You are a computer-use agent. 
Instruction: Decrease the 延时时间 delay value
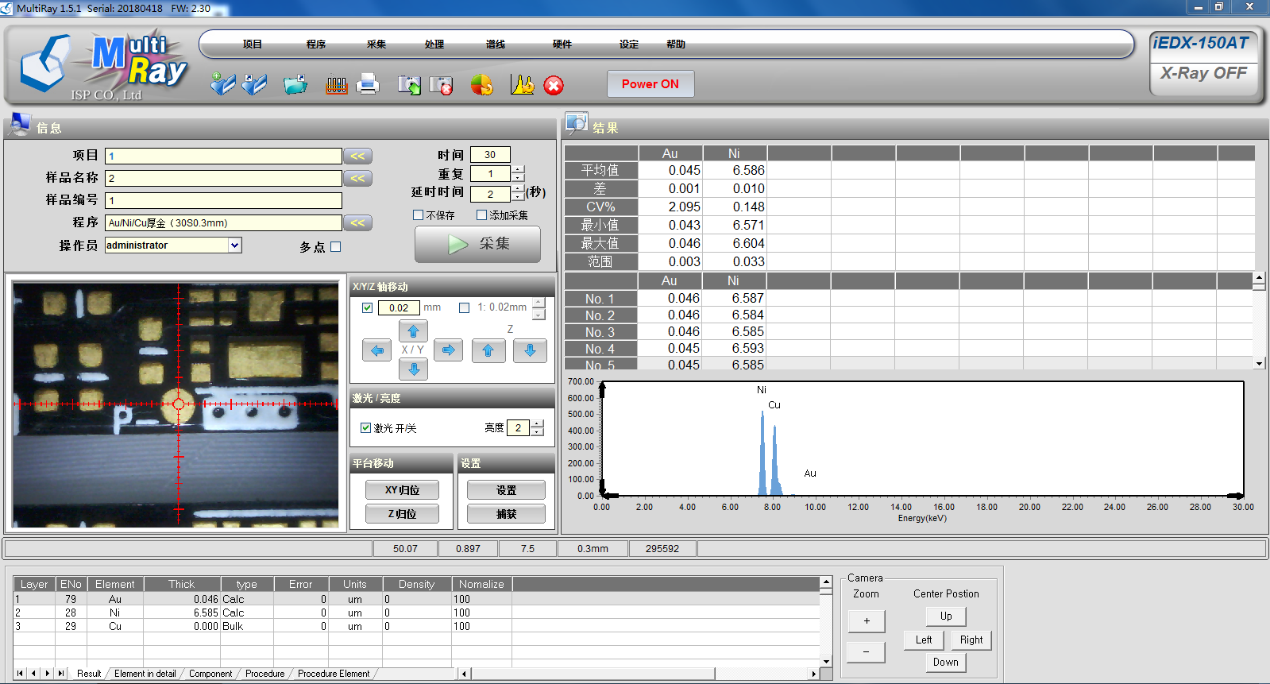coord(518,198)
